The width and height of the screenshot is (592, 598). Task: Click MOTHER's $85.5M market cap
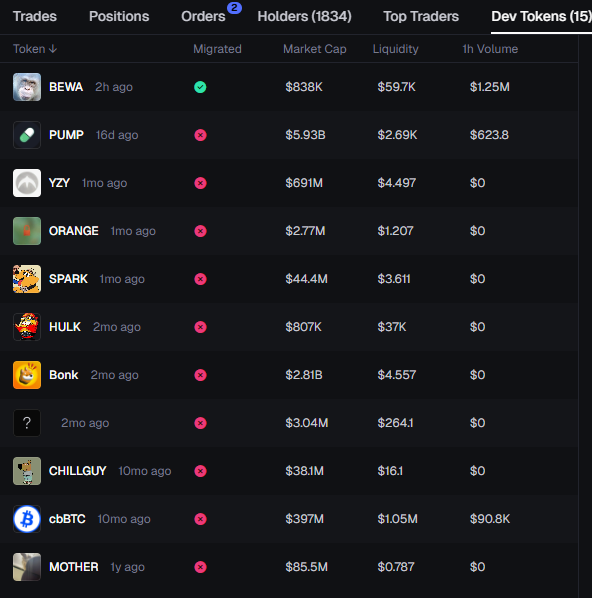click(307, 567)
